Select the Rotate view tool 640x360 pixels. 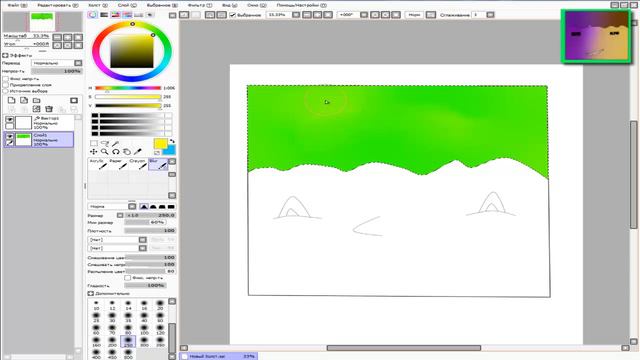pos(116,152)
